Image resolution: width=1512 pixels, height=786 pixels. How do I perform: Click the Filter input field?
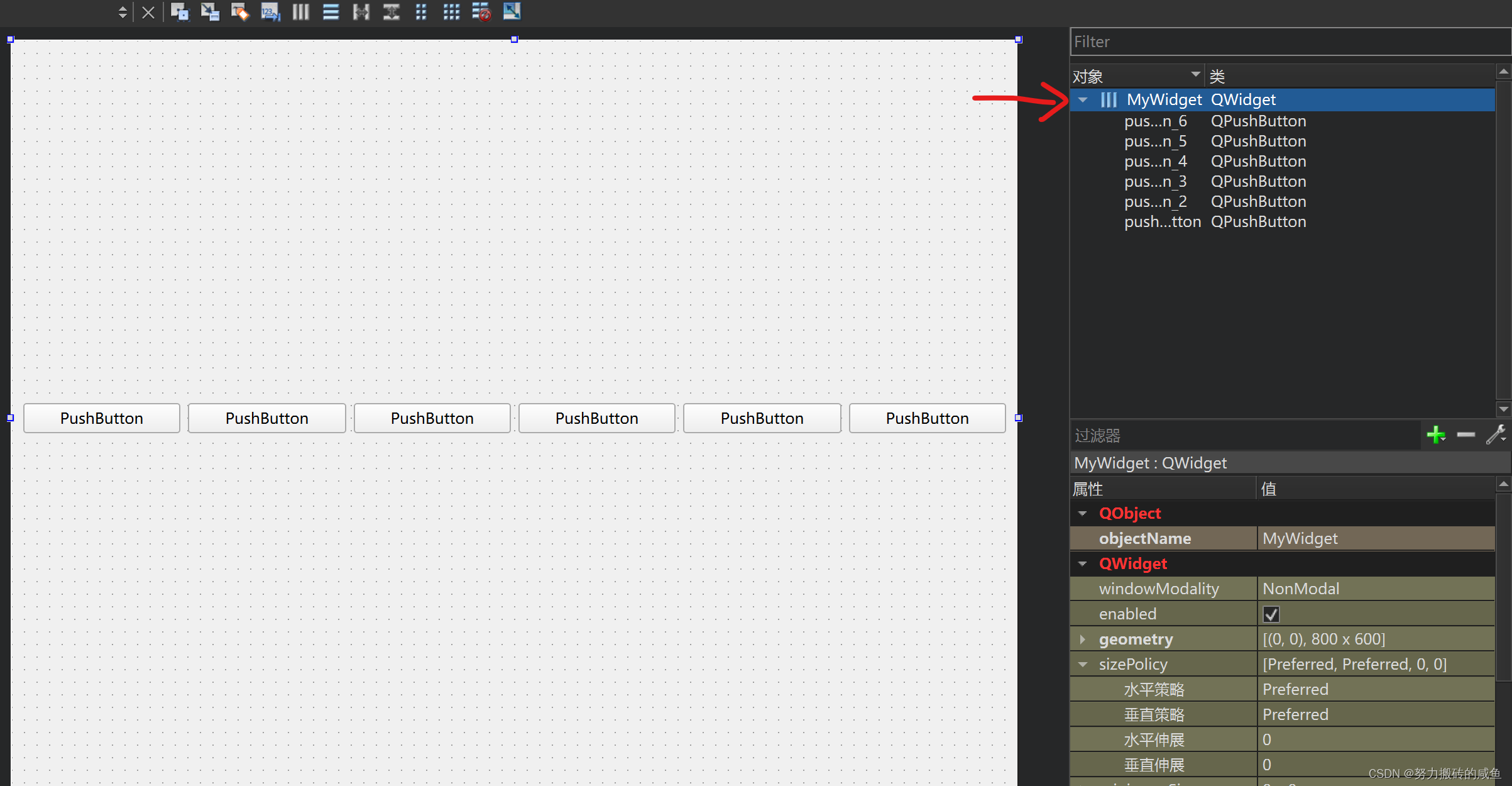click(1288, 42)
